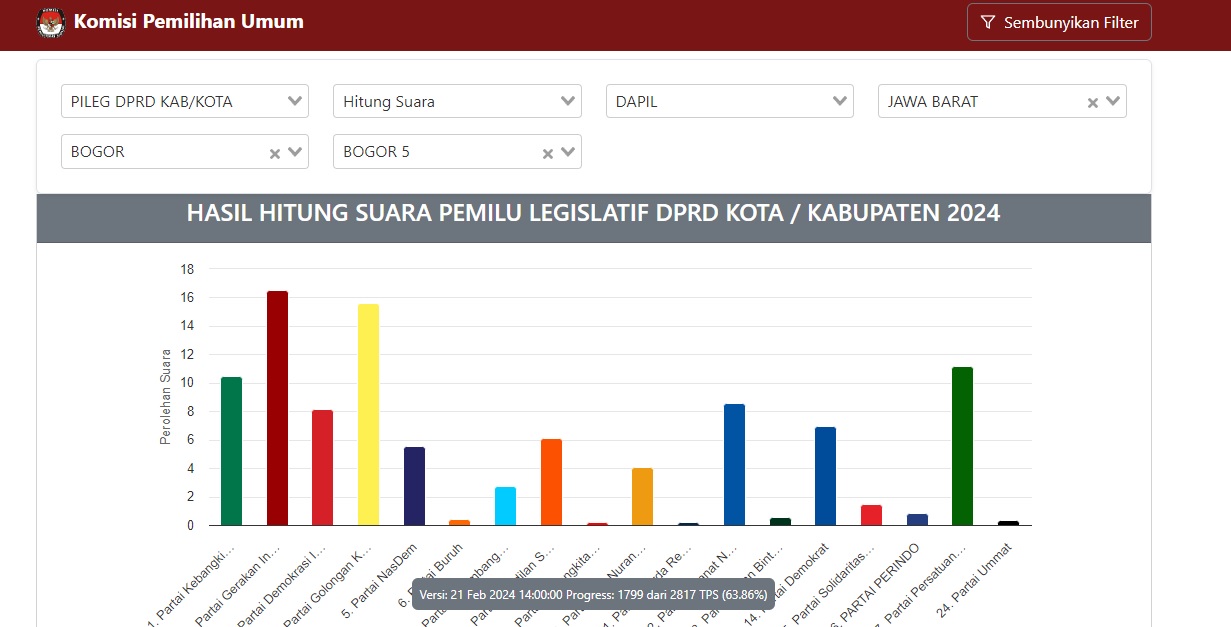Click the HASIL HITUNG SUARA PEMILU LEGISLATIF heading

[594, 214]
